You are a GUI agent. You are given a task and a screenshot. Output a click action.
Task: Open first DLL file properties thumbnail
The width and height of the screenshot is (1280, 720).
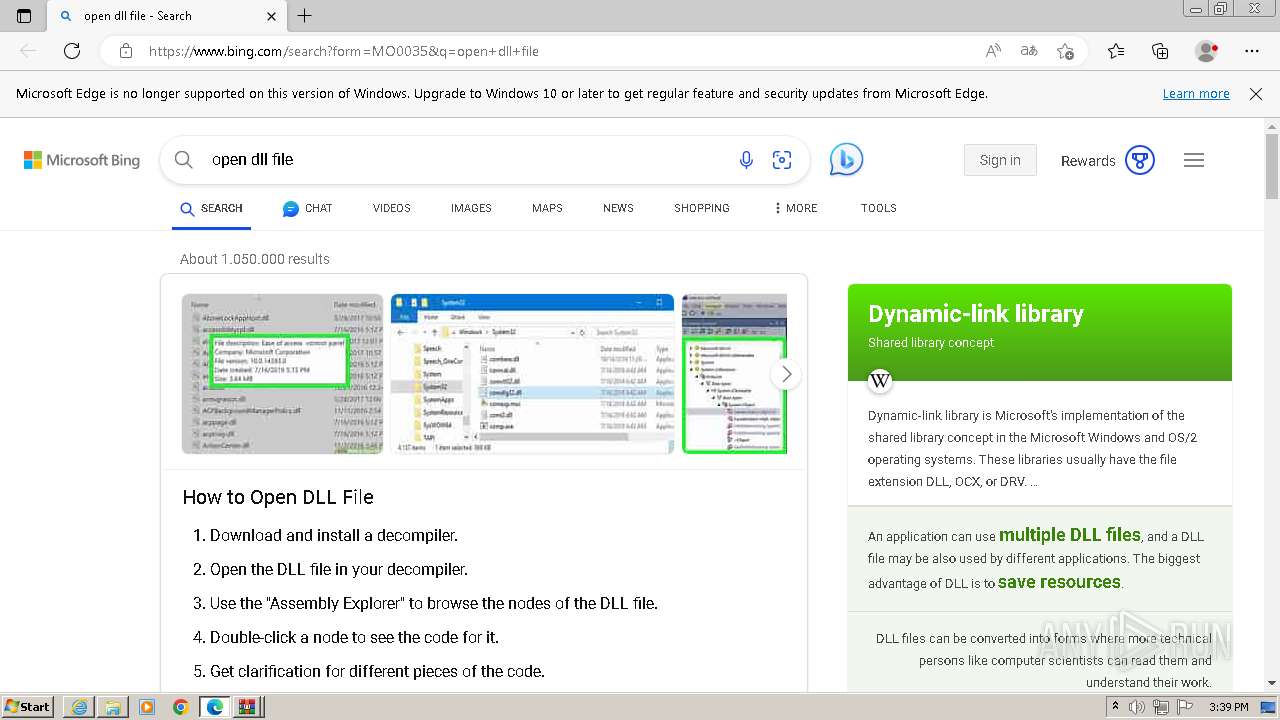(282, 373)
